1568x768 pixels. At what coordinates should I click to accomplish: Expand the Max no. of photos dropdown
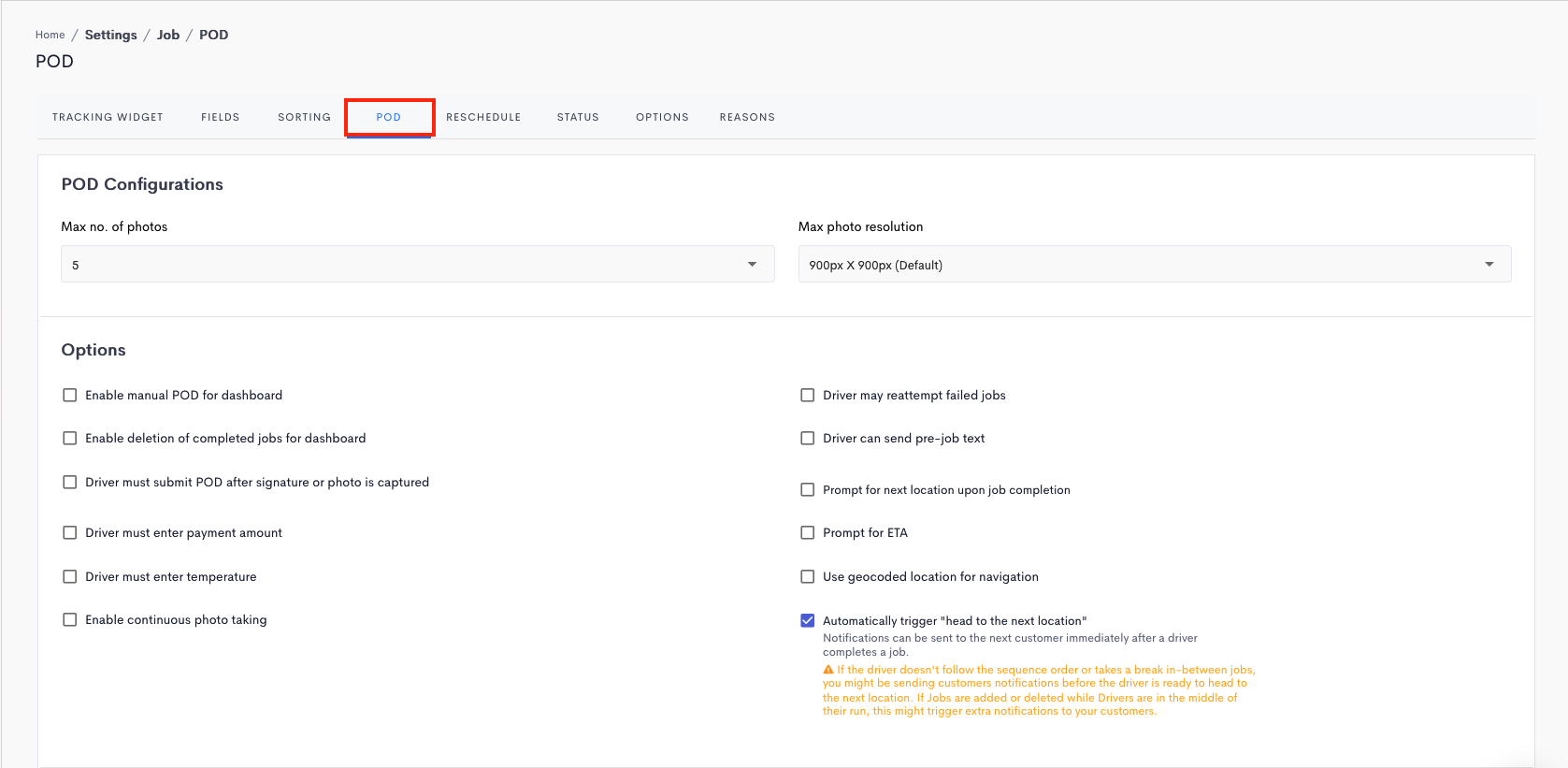(417, 265)
